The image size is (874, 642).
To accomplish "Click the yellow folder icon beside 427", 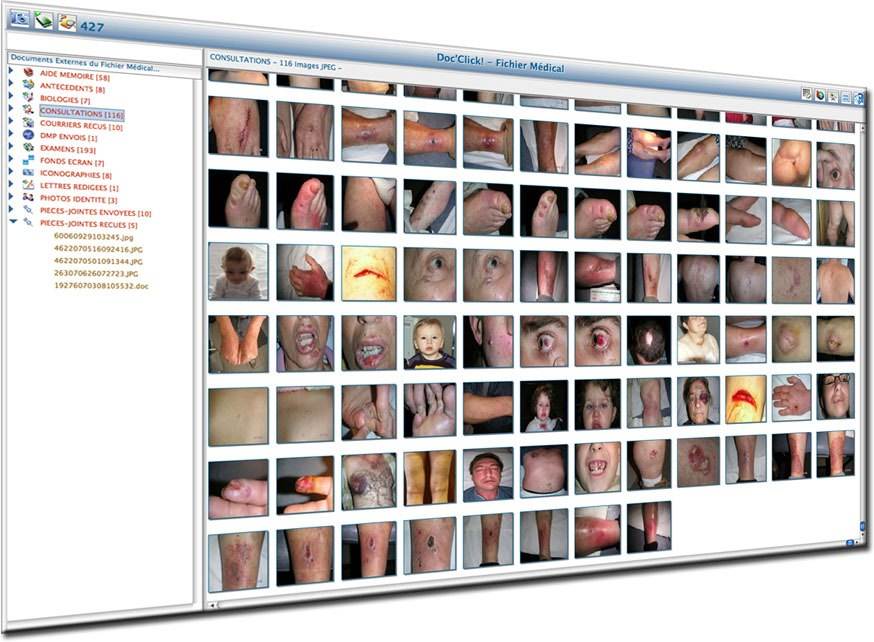I will pyautogui.click(x=67, y=23).
